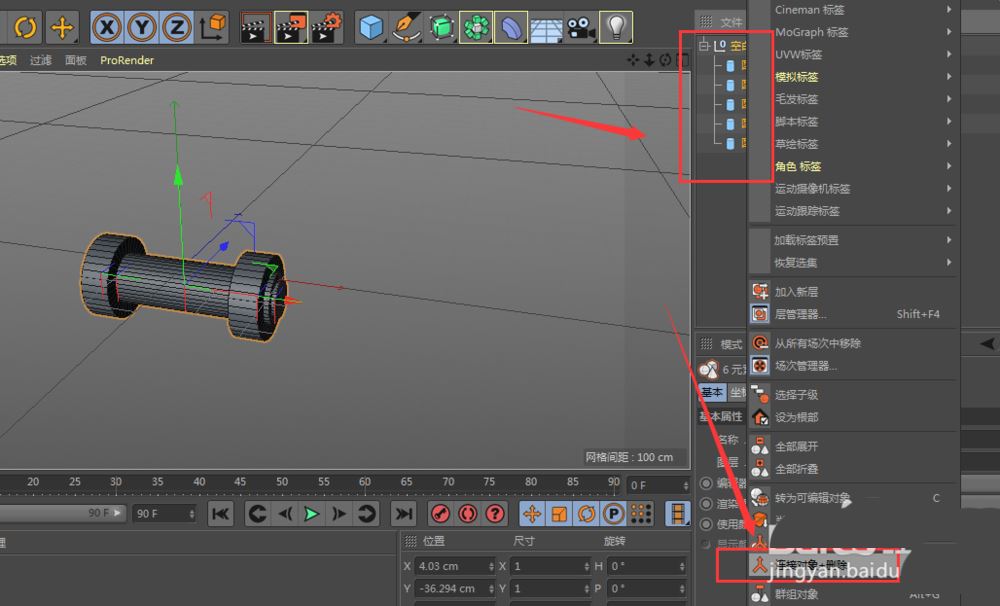This screenshot has width=1000, height=606.
Task: Open the UVW标签 submenu
Action: point(855,54)
